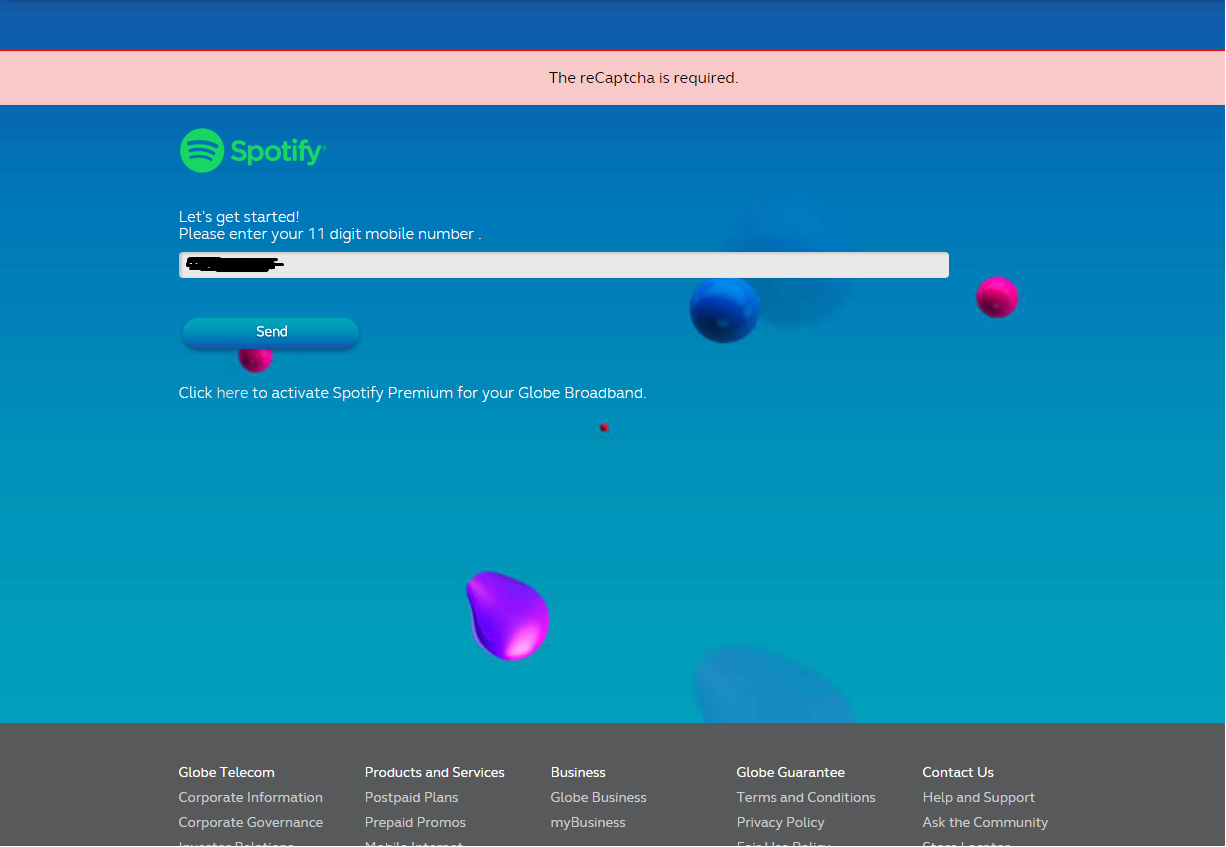
Task: Select Products and Services footer heading
Action: coord(434,772)
